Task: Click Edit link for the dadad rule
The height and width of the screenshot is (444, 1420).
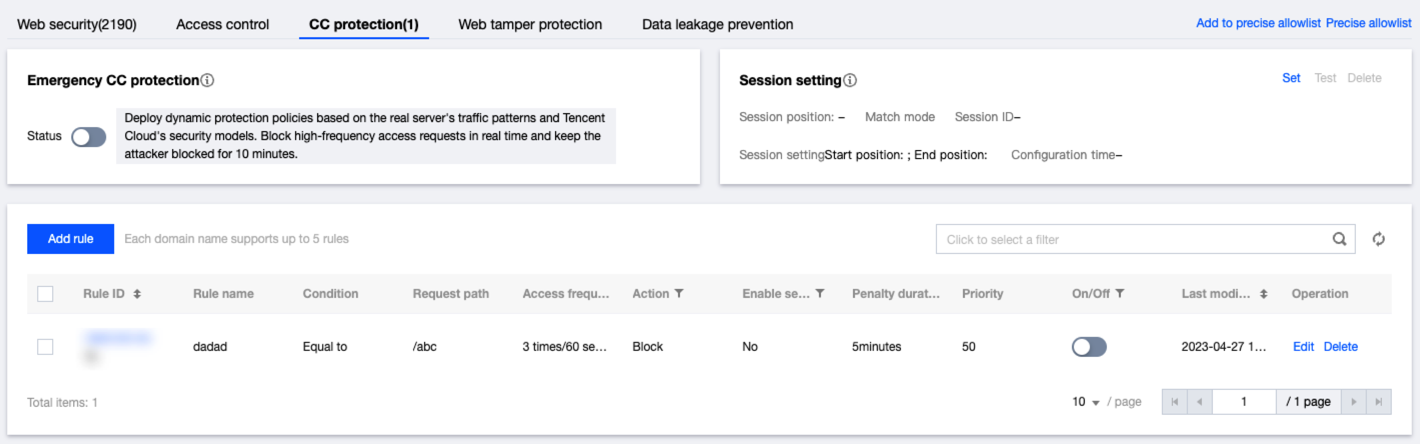Action: point(1303,347)
